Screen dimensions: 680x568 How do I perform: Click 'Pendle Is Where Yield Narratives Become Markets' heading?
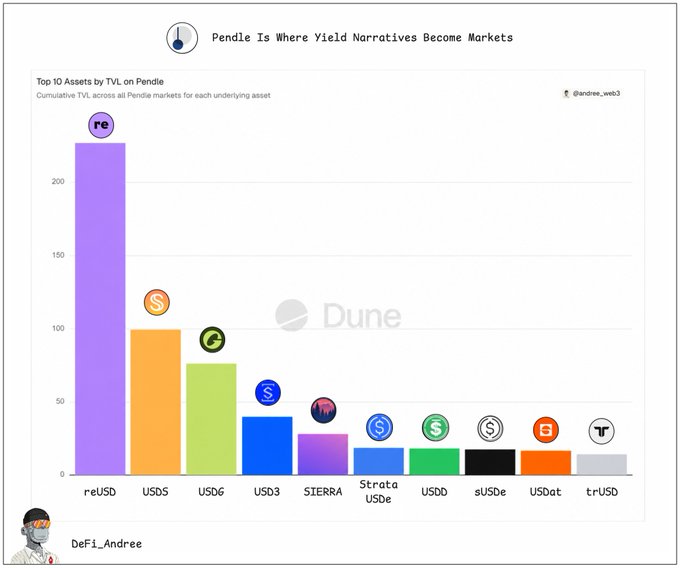point(362,38)
